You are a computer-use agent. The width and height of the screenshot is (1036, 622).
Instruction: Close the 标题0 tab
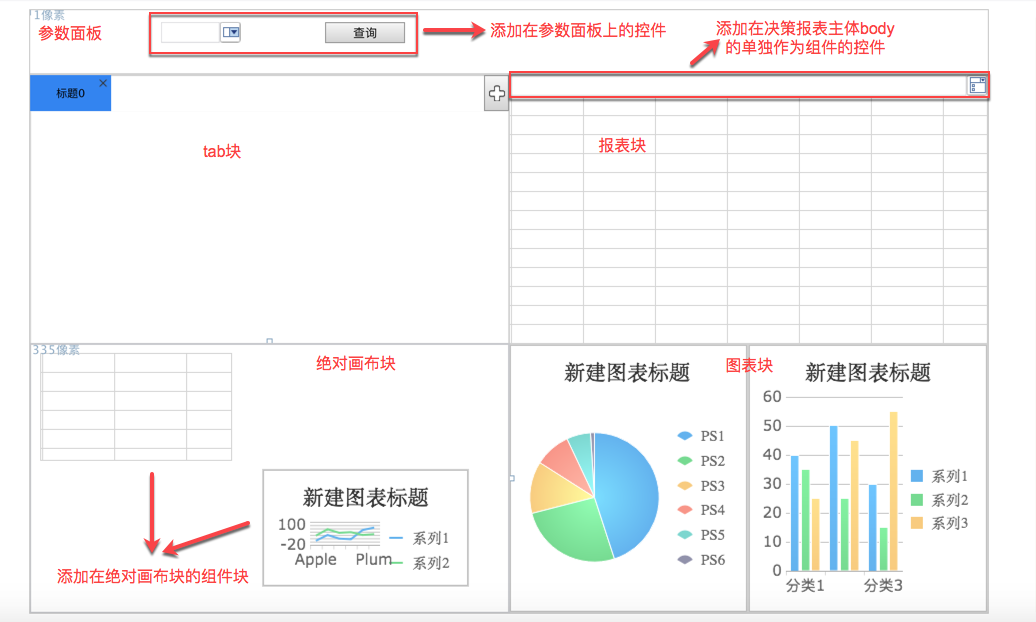point(103,83)
